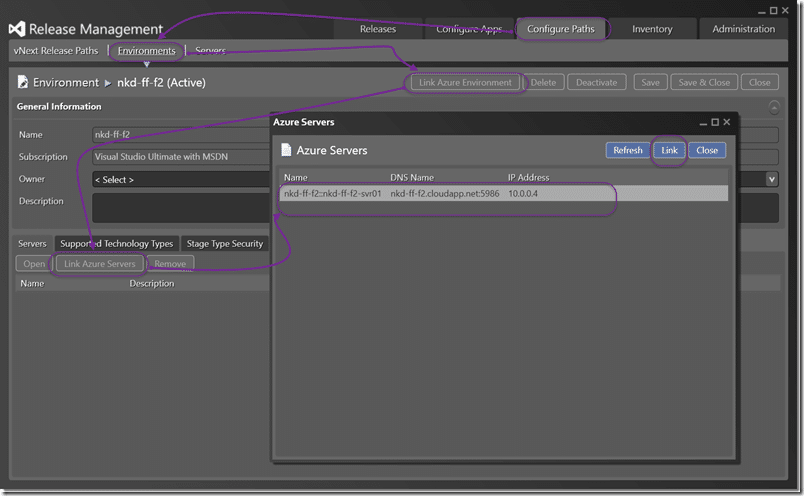
Task: Open the Environments link
Action: (147, 51)
